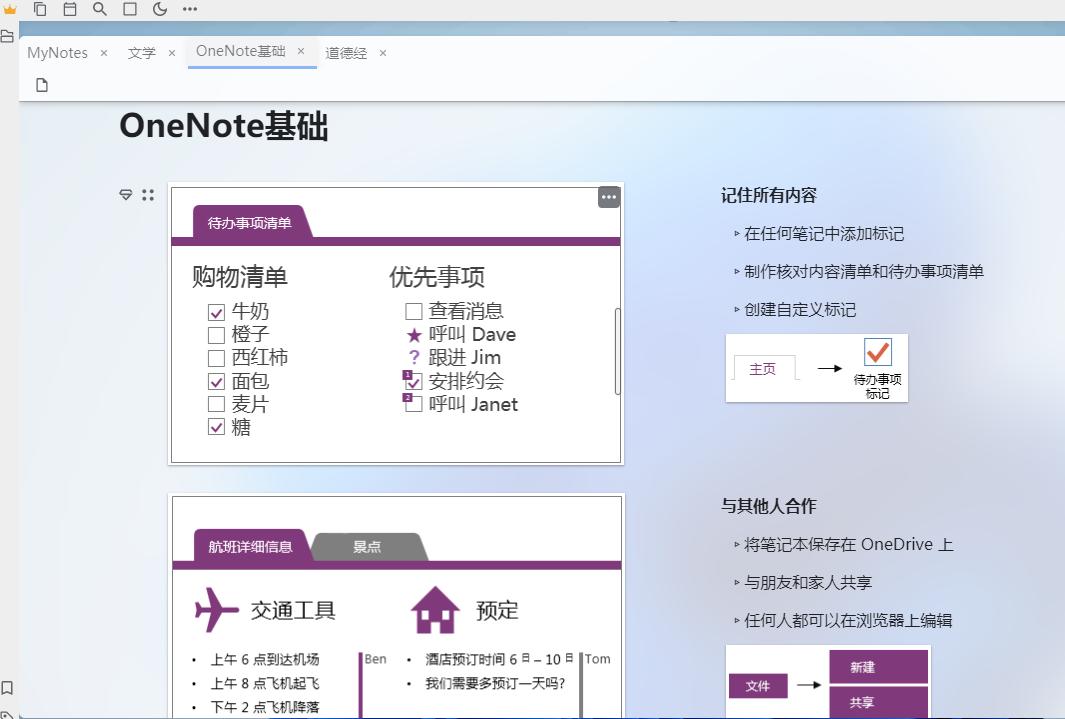Open the block options via the ... button
The height and width of the screenshot is (719, 1065).
coord(609,197)
